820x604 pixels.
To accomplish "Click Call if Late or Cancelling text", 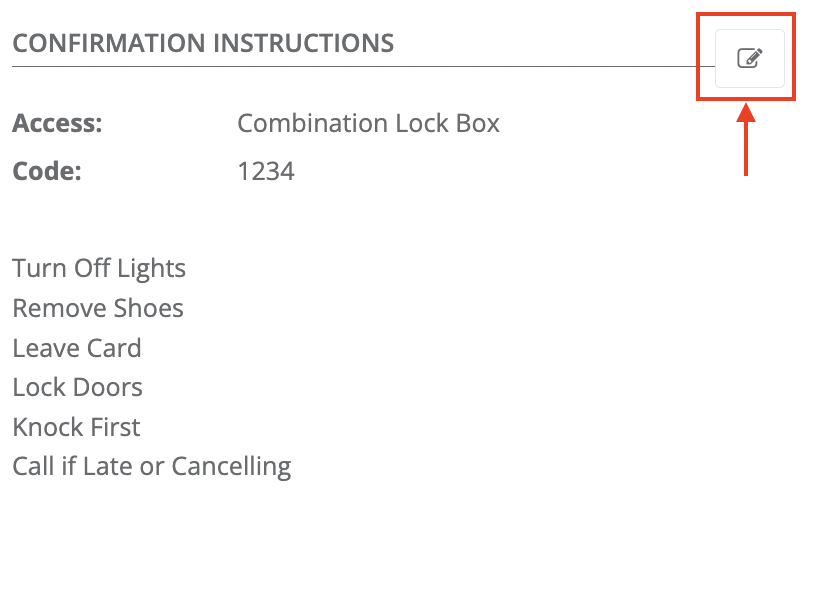I will coord(152,467).
